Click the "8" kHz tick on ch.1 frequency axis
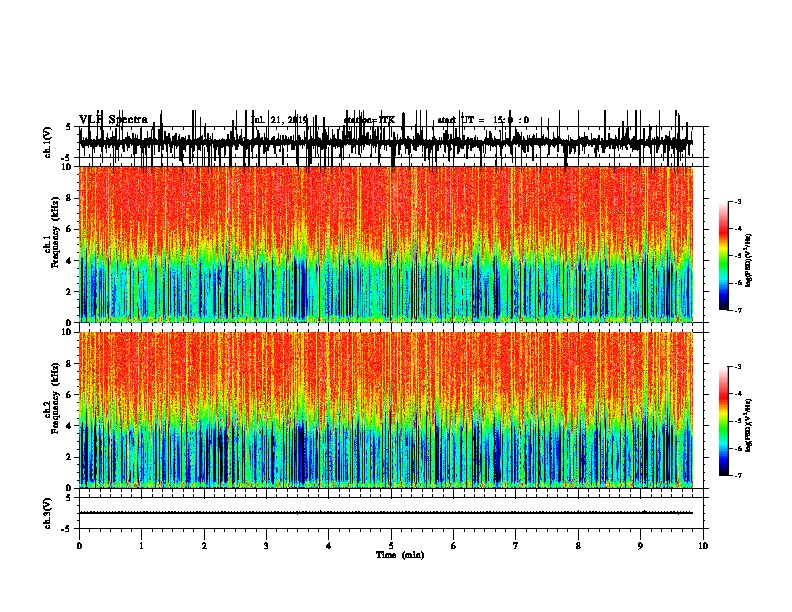This screenshot has height=612, width=792. click(x=69, y=198)
